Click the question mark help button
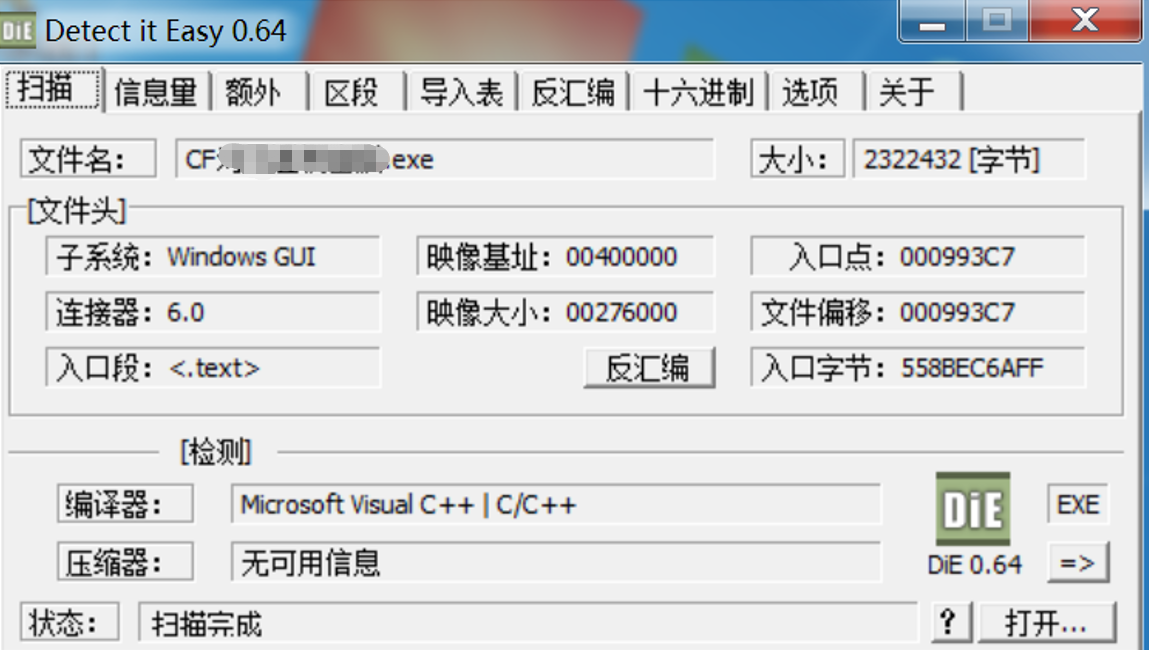This screenshot has height=650, width=1149. pos(950,624)
